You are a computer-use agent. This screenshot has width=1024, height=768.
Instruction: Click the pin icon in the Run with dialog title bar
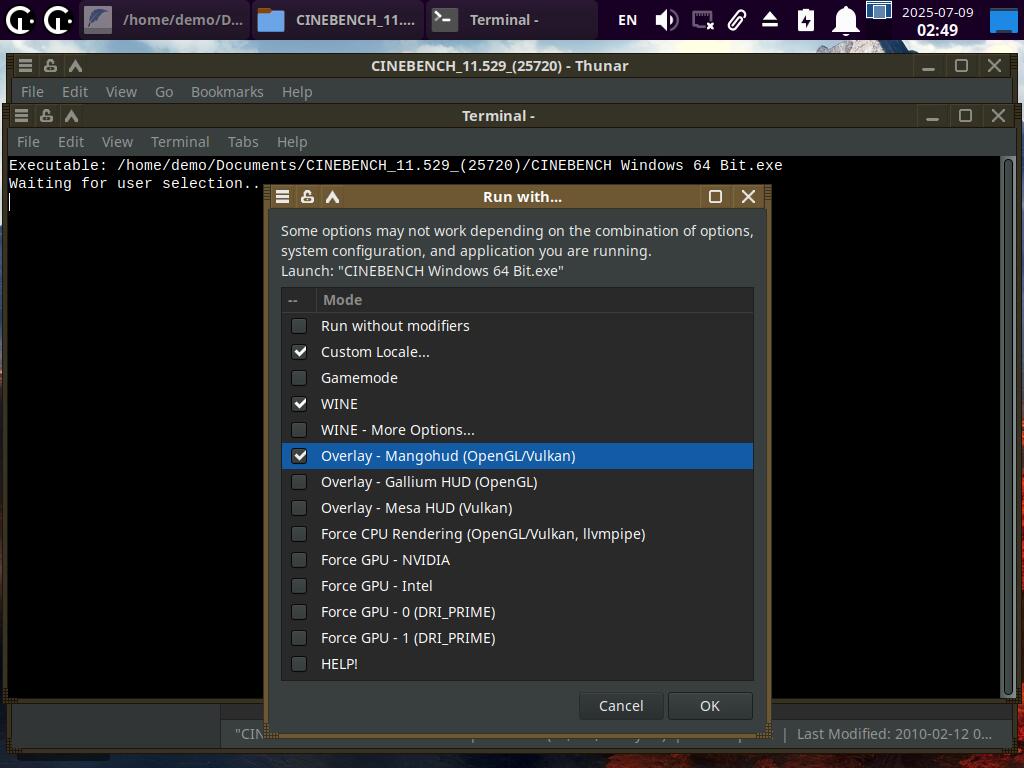(308, 197)
